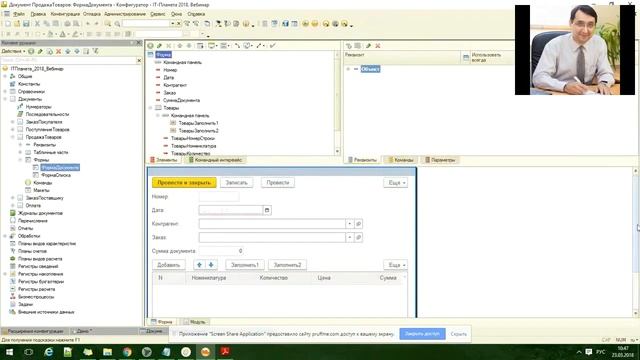
Task: Click the Записать button in form preview
Action: [236, 182]
